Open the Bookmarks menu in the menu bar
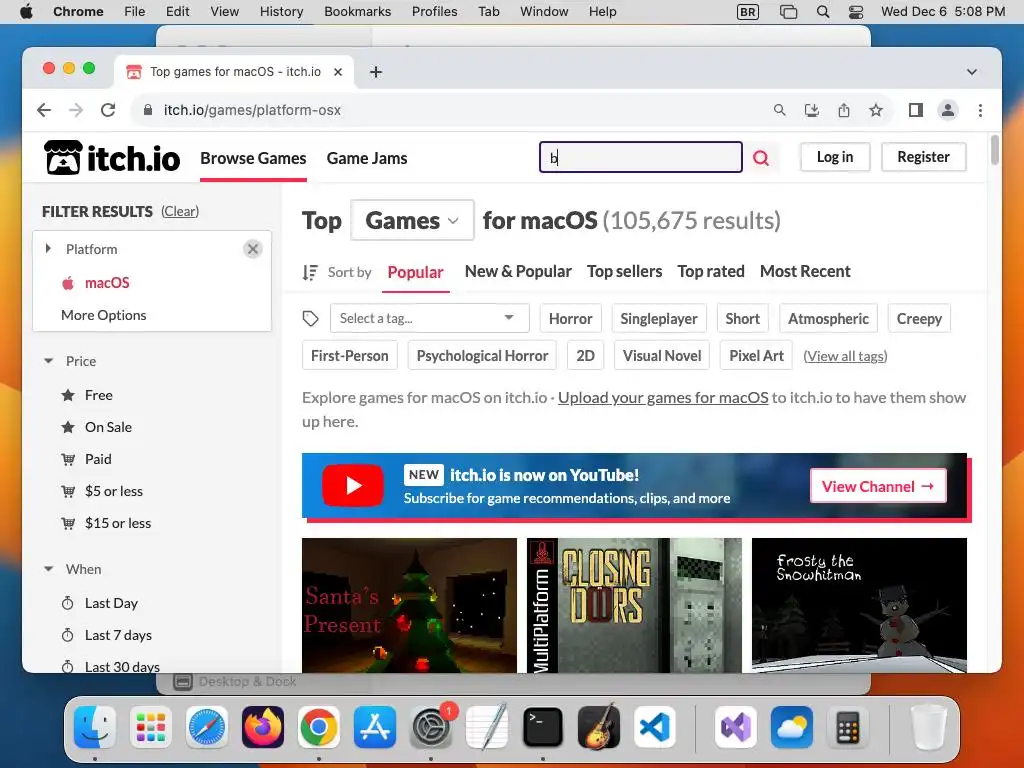 pyautogui.click(x=357, y=12)
